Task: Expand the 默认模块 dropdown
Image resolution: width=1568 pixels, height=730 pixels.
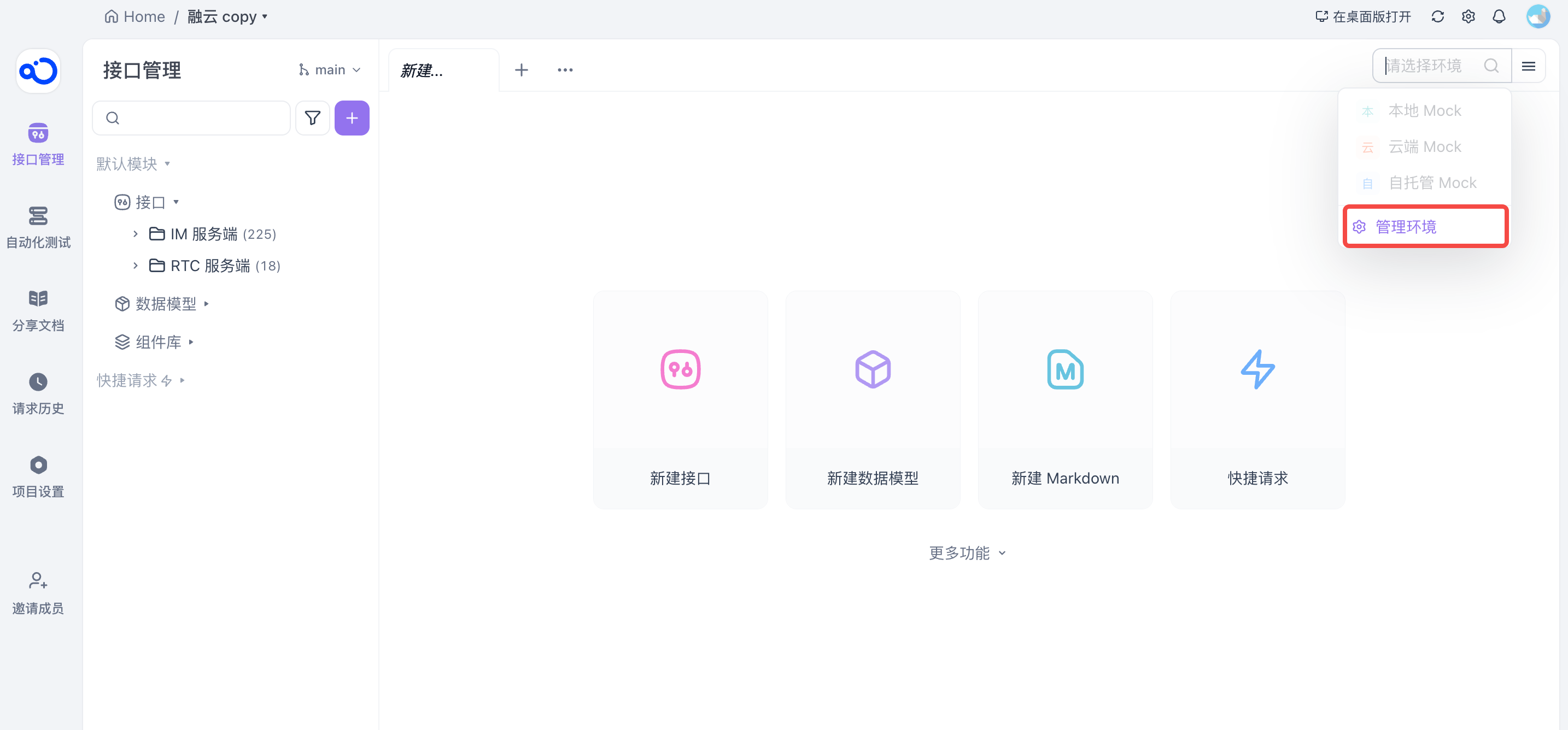Action: (133, 163)
